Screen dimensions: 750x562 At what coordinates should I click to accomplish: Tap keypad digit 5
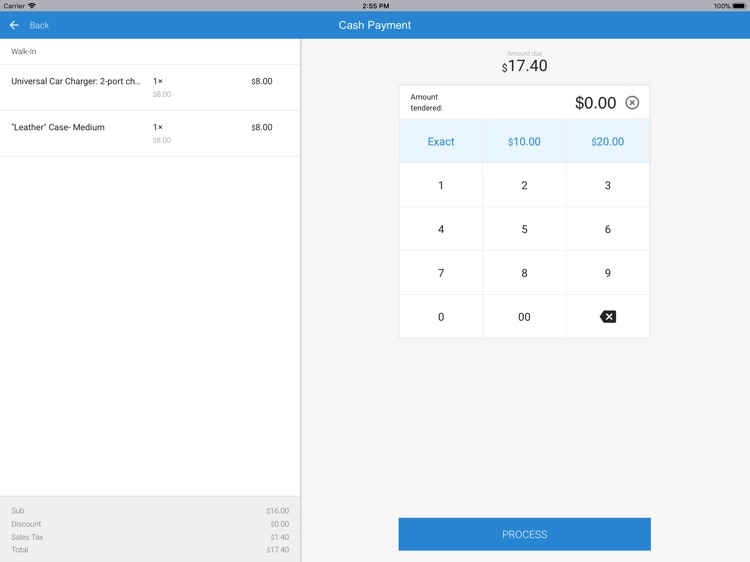[524, 229]
